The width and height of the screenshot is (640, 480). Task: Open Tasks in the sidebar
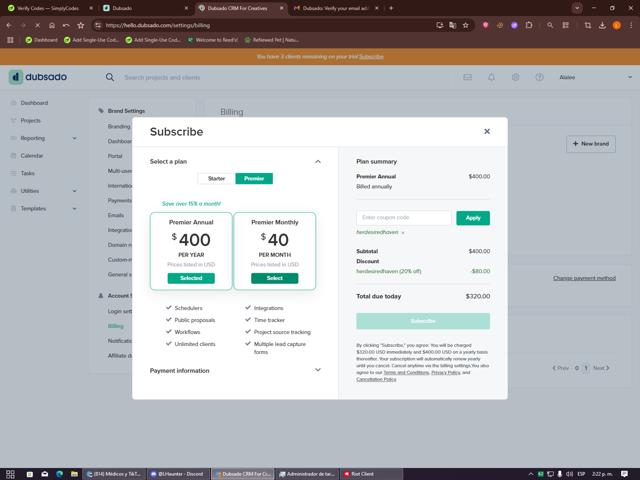click(27, 173)
